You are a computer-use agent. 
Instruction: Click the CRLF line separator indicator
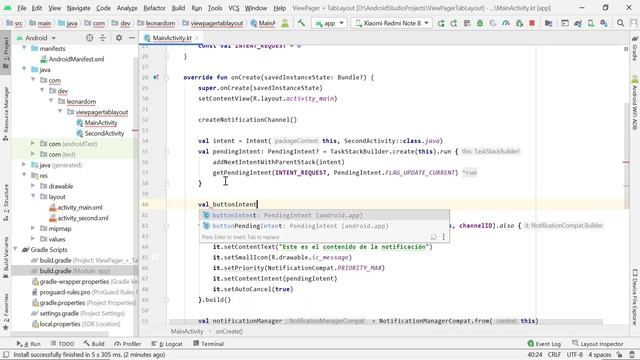554,355
